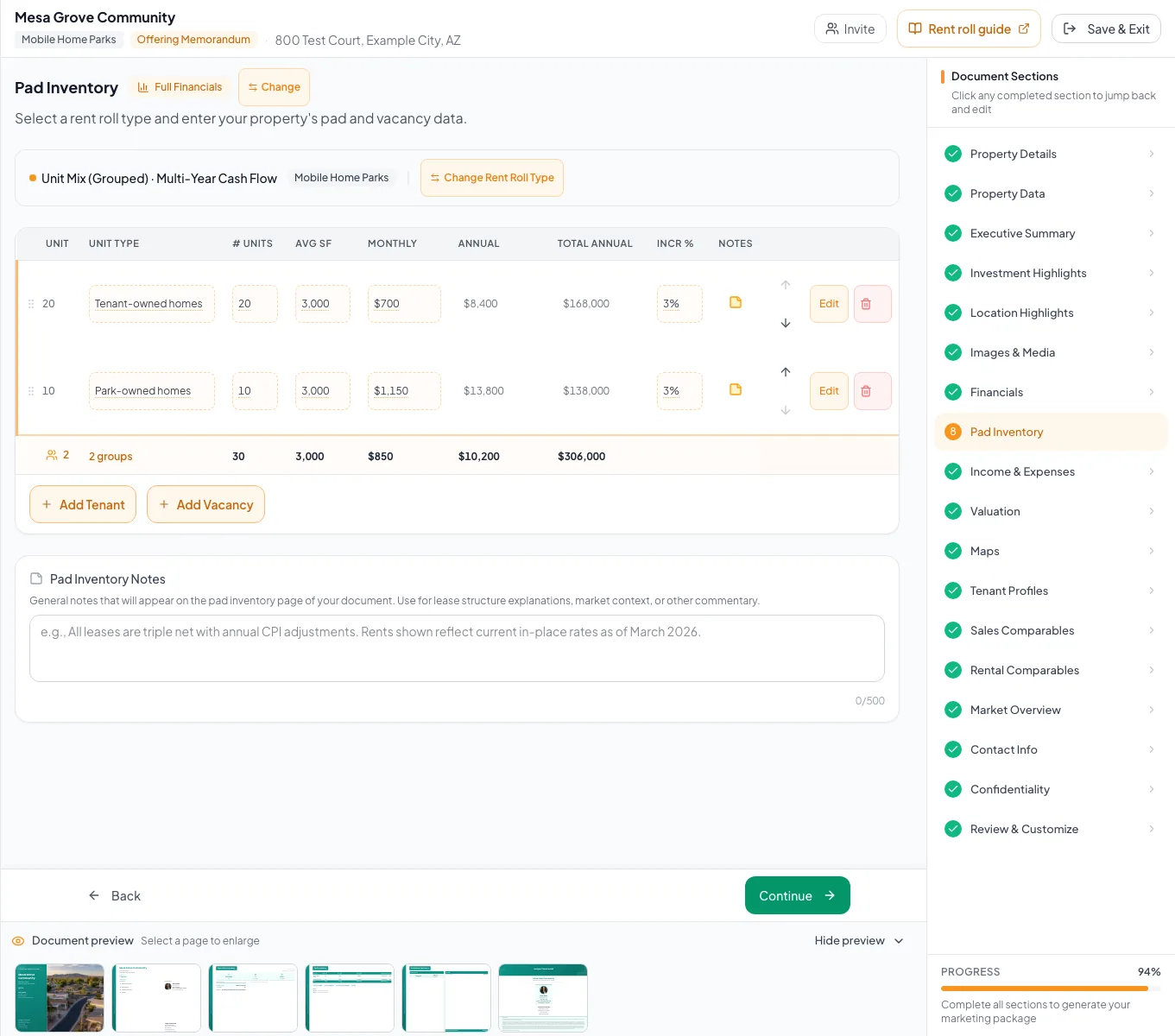Click the Property Data checkmark icon
Viewport: 1175px width, 1036px height.
pos(953,193)
